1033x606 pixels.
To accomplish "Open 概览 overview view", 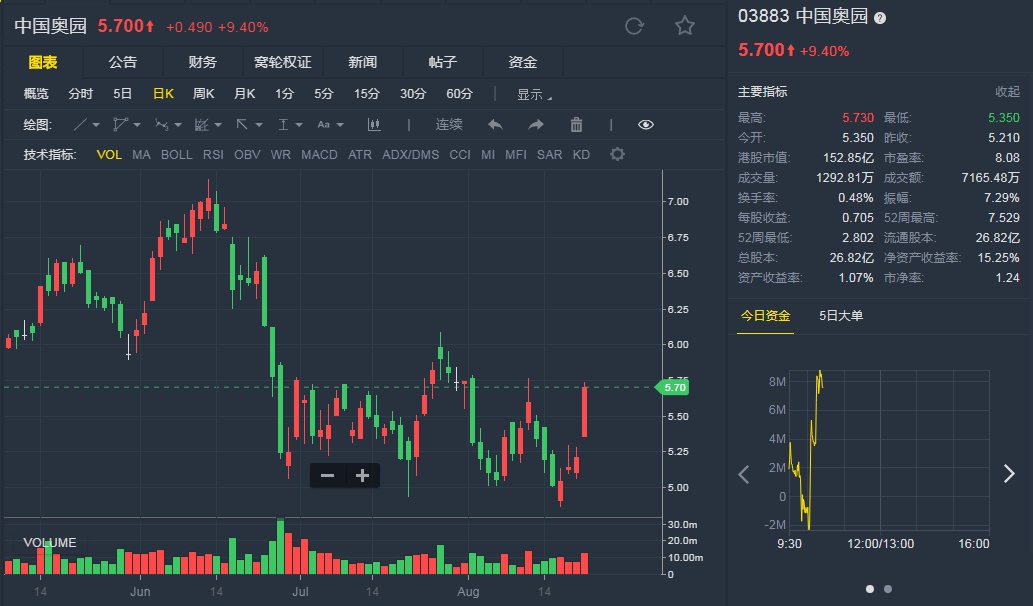I will [x=36, y=94].
